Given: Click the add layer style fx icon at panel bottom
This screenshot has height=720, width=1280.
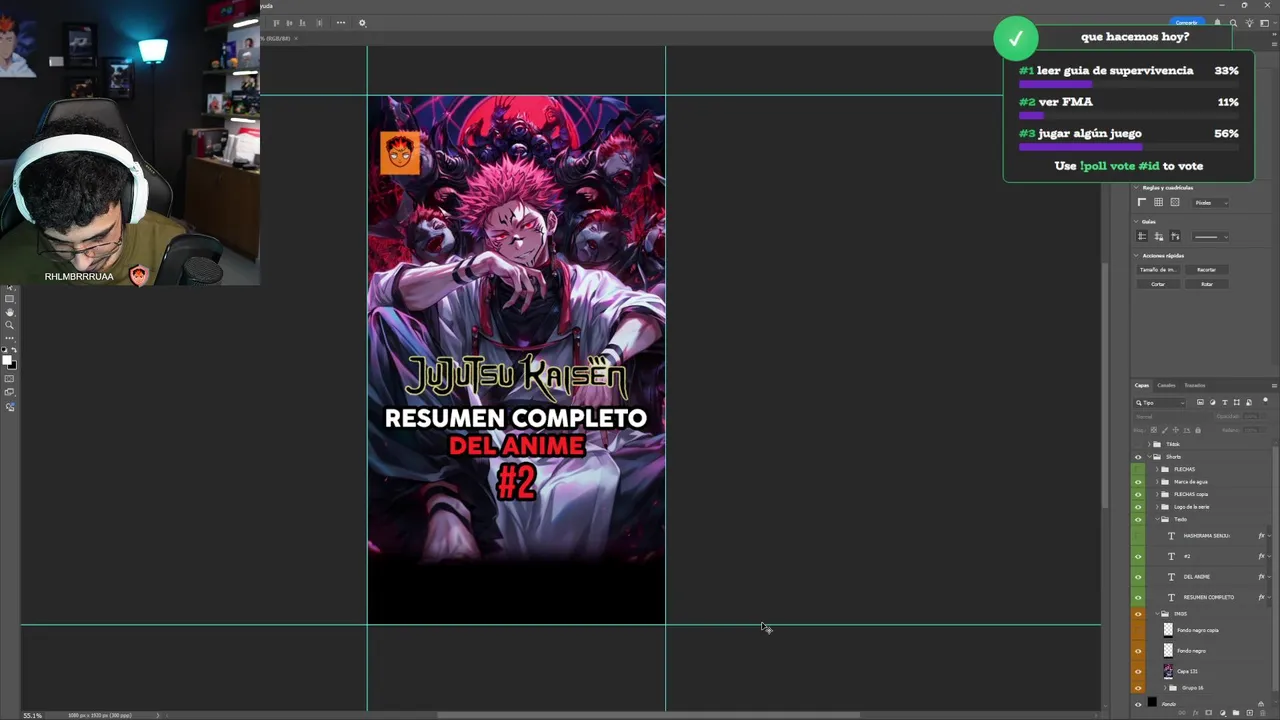Looking at the screenshot, I should (x=1196, y=713).
